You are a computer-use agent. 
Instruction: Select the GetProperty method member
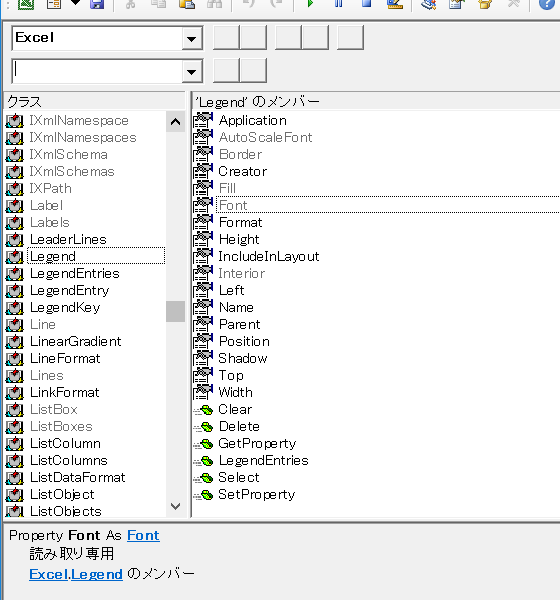pyautogui.click(x=257, y=443)
